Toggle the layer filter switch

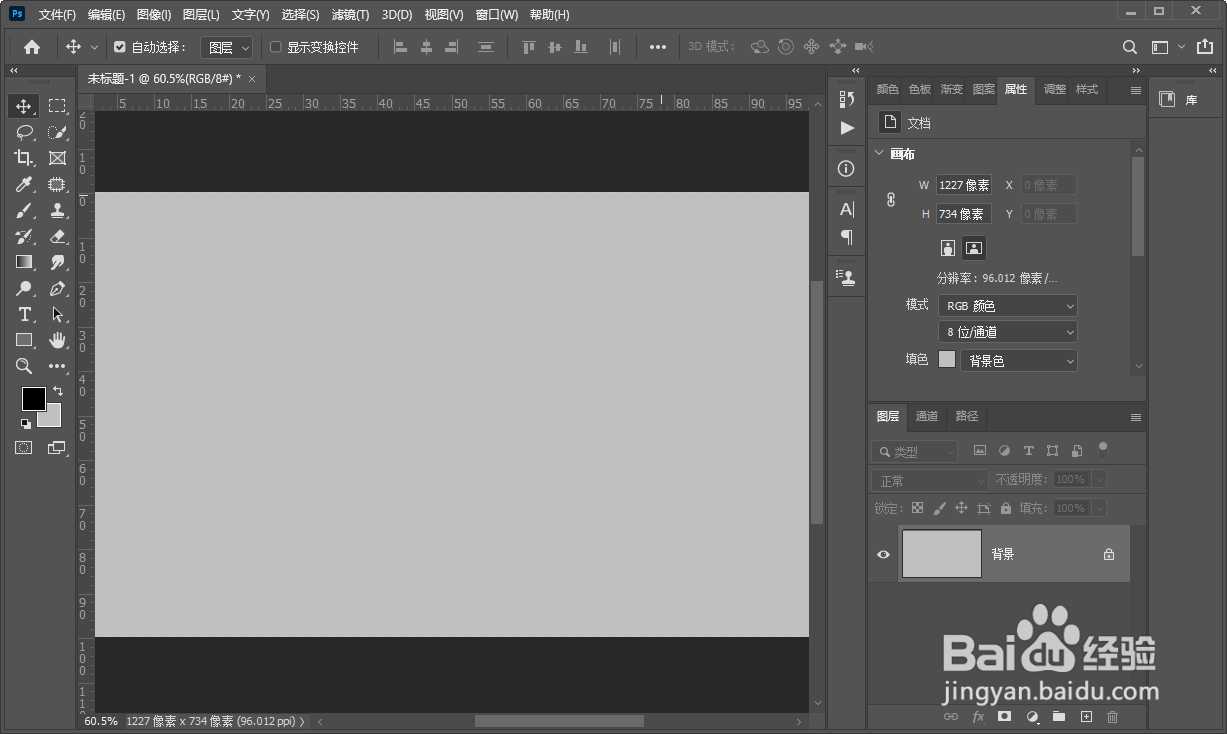tap(1103, 450)
